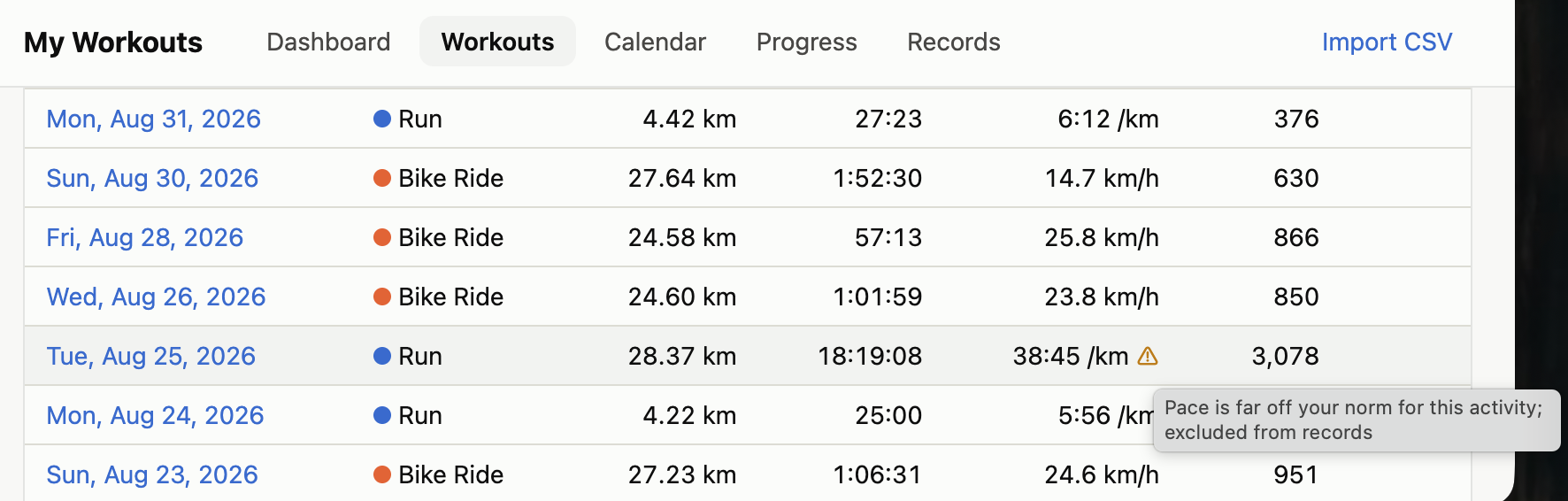Click the Import CSV link

click(1387, 42)
